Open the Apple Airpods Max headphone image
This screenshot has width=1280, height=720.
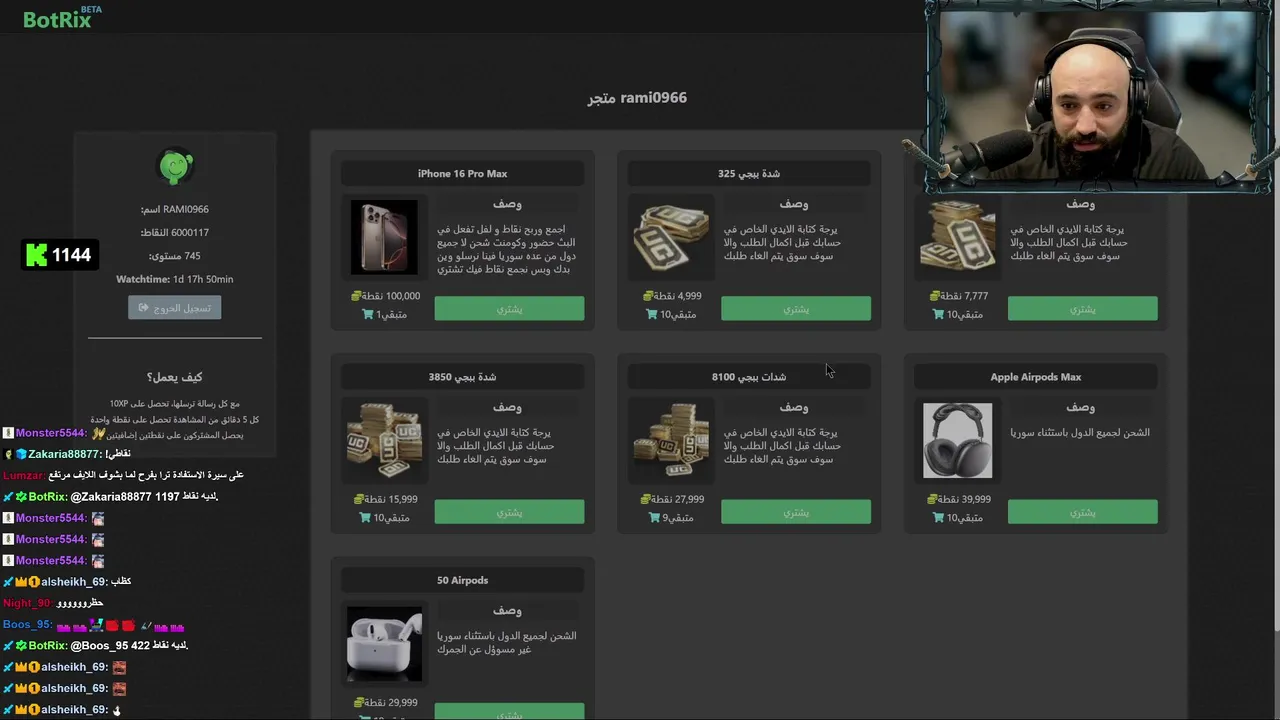point(958,441)
